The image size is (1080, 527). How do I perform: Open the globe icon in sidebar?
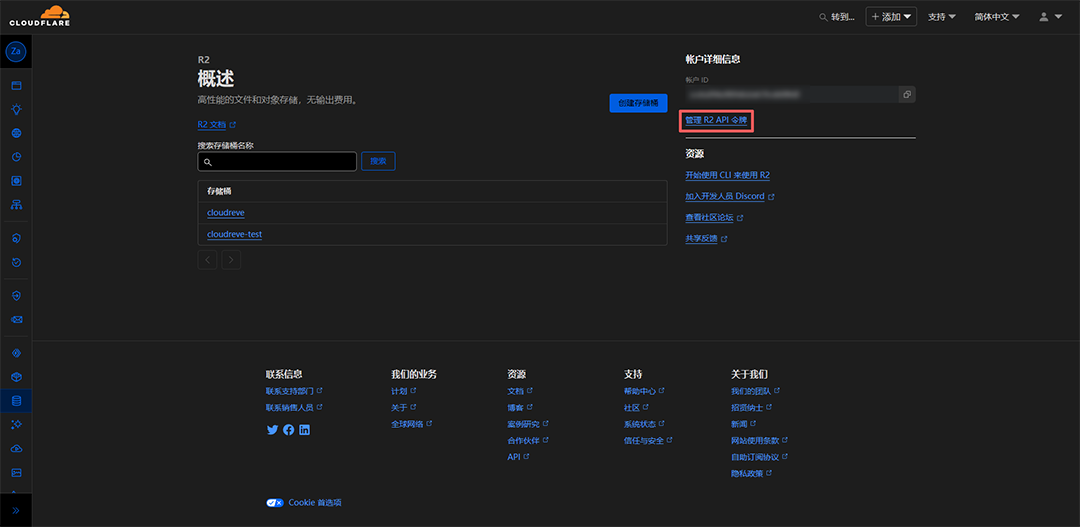click(x=17, y=133)
